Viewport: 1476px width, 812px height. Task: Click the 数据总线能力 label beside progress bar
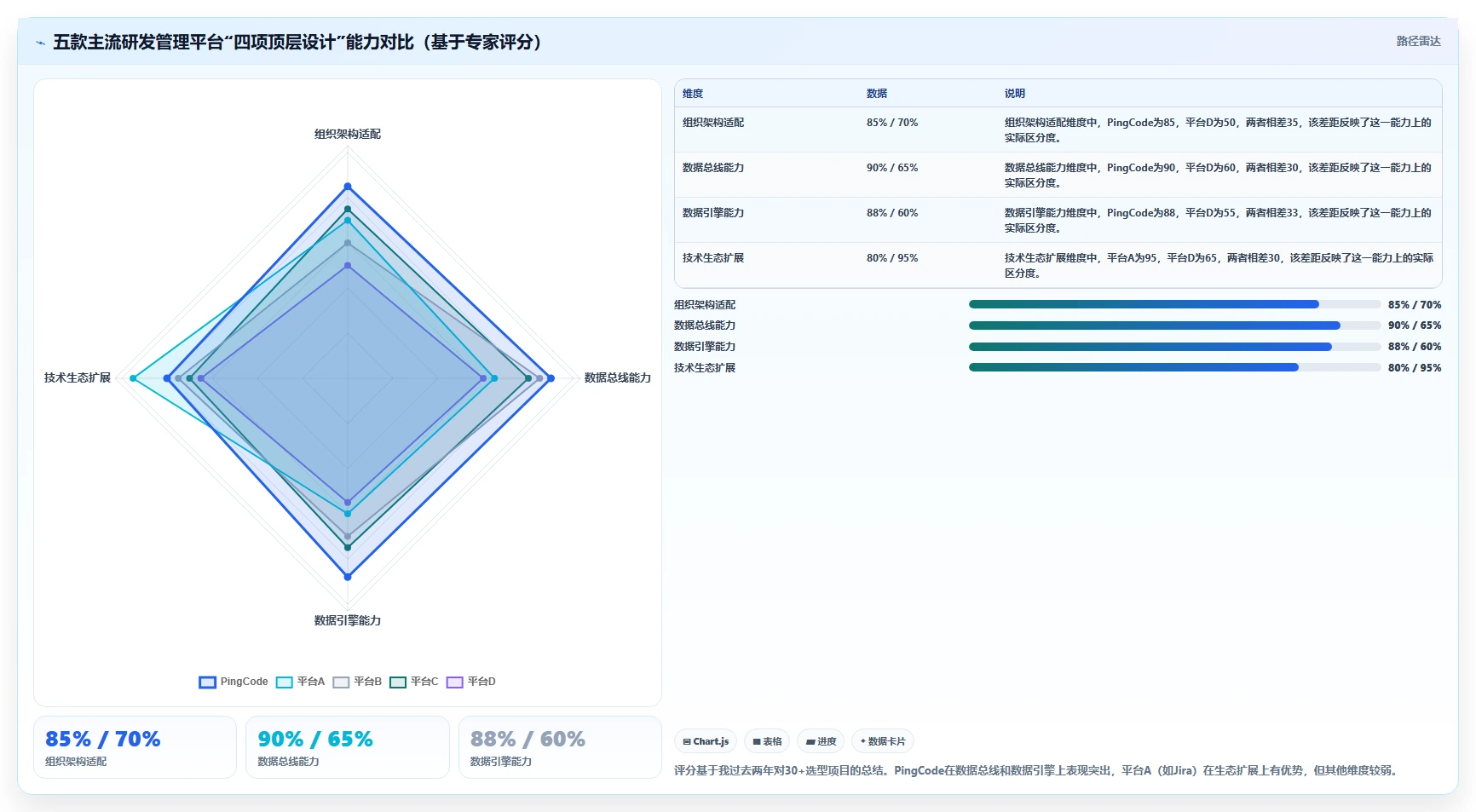705,325
